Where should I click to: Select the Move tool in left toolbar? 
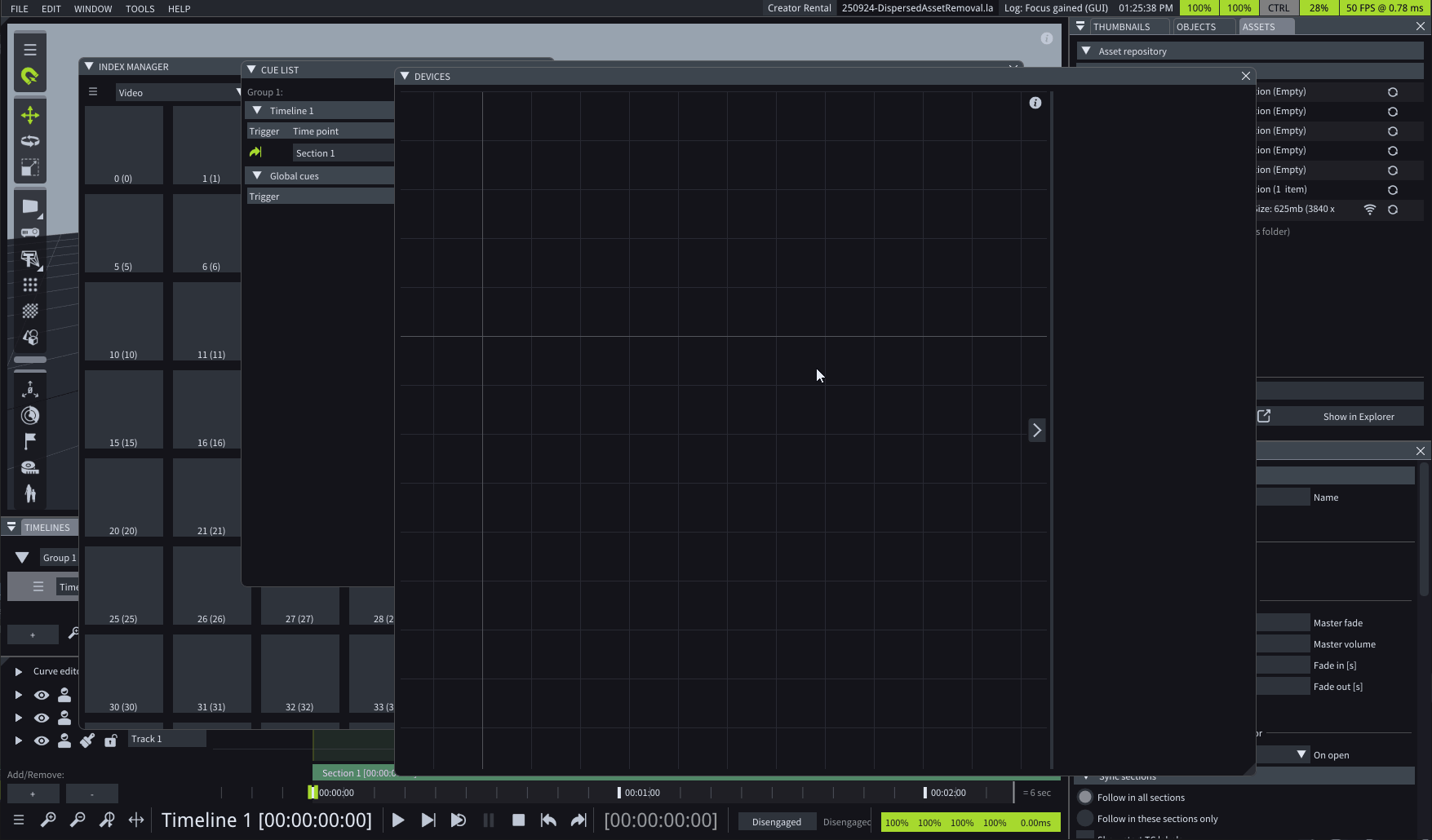(30, 115)
